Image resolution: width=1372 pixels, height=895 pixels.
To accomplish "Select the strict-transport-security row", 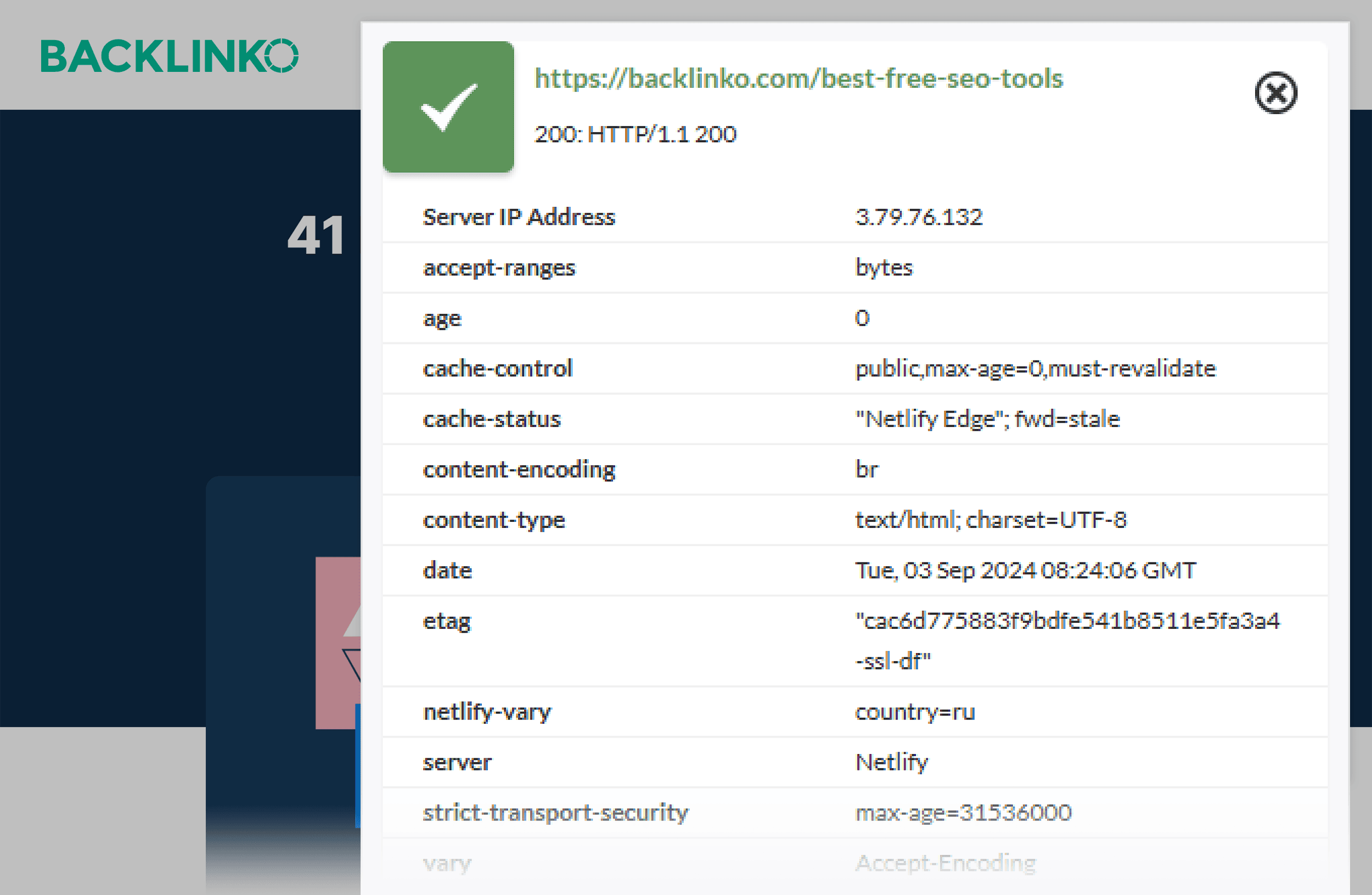I will (555, 813).
